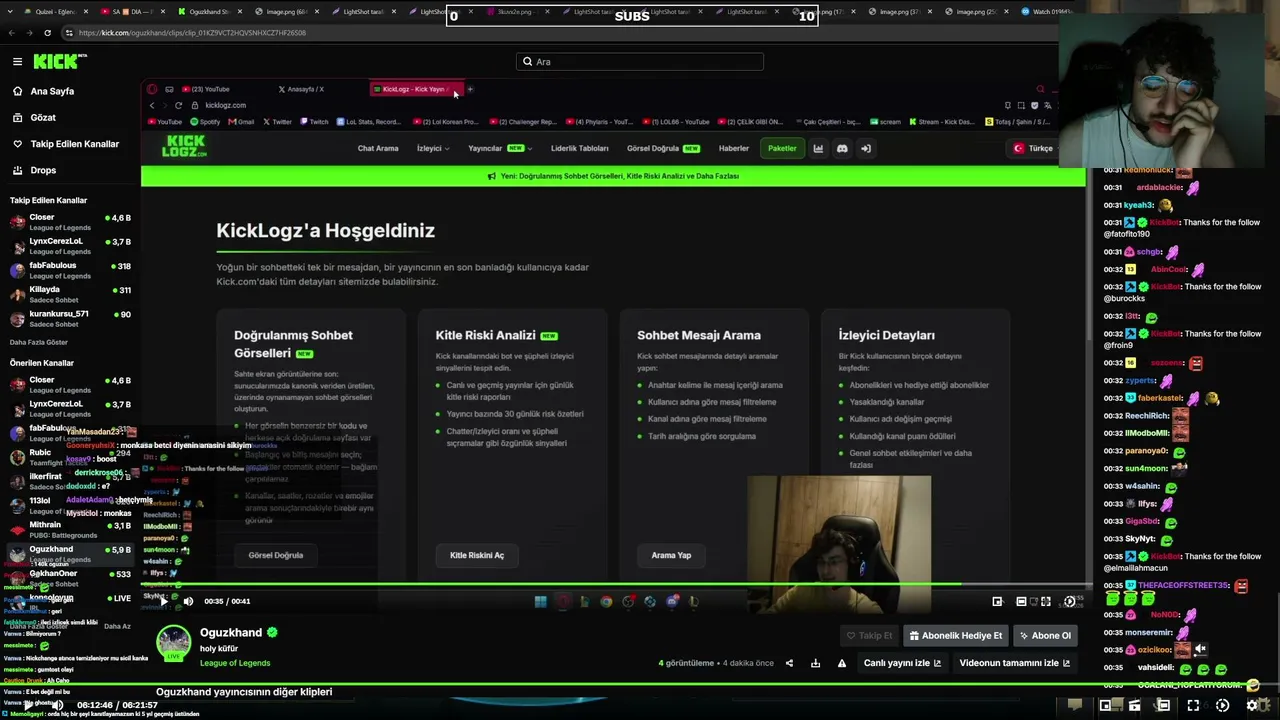Viewport: 1280px width, 720px height.
Task: Click the Arama Yap button
Action: tap(671, 555)
